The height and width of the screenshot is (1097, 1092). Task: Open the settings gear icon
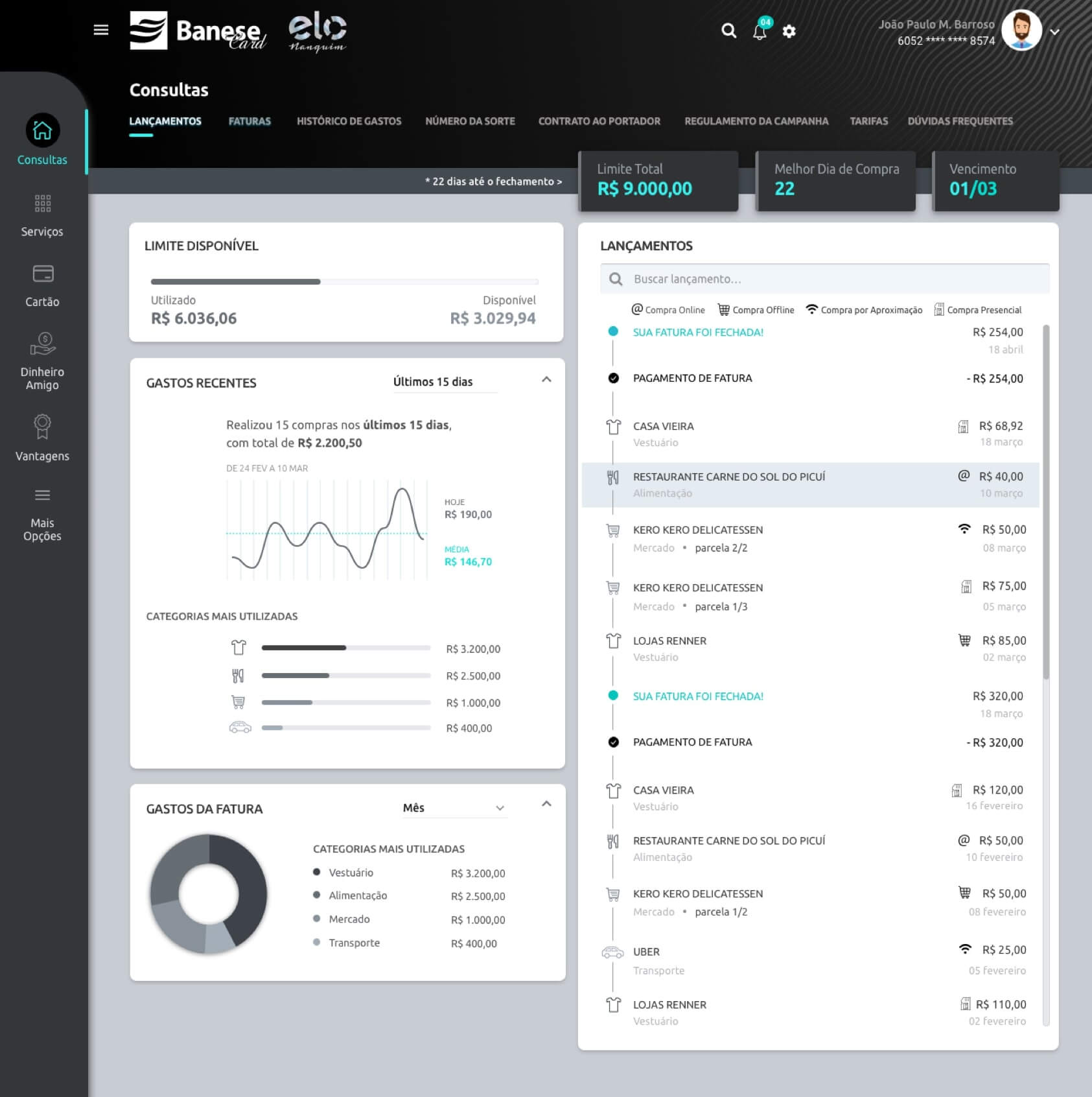point(789,31)
